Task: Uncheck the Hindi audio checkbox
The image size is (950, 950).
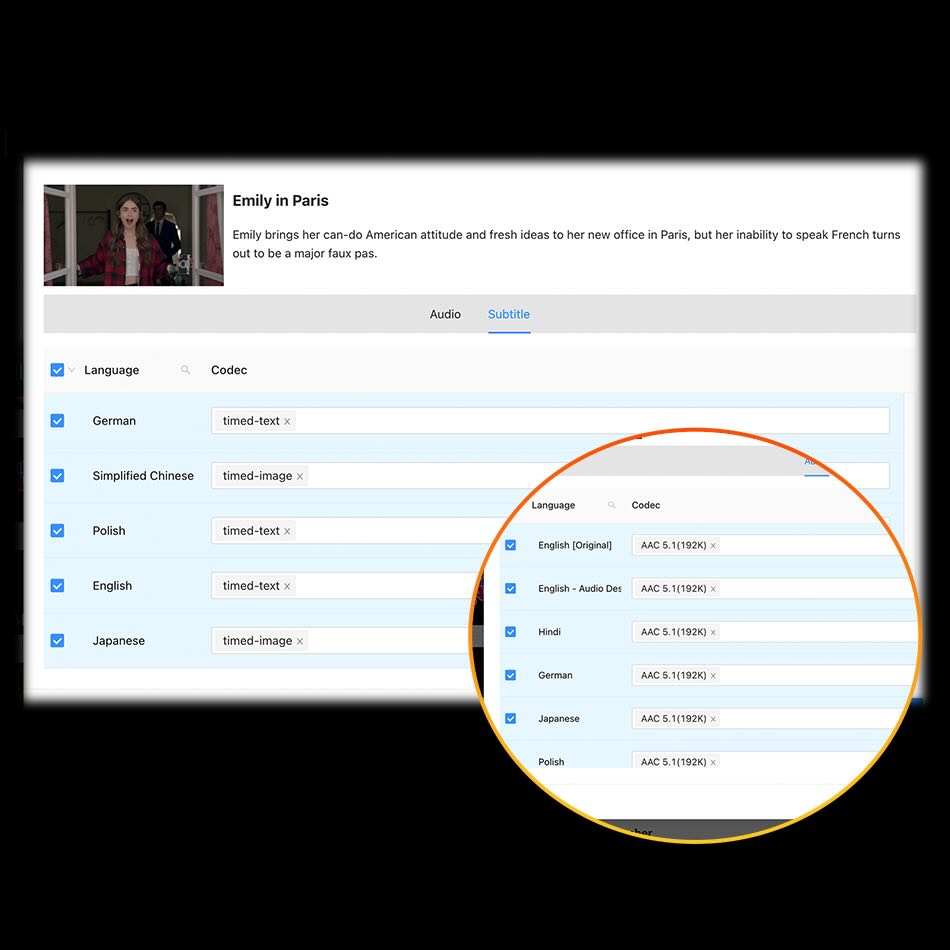Action: [511, 632]
